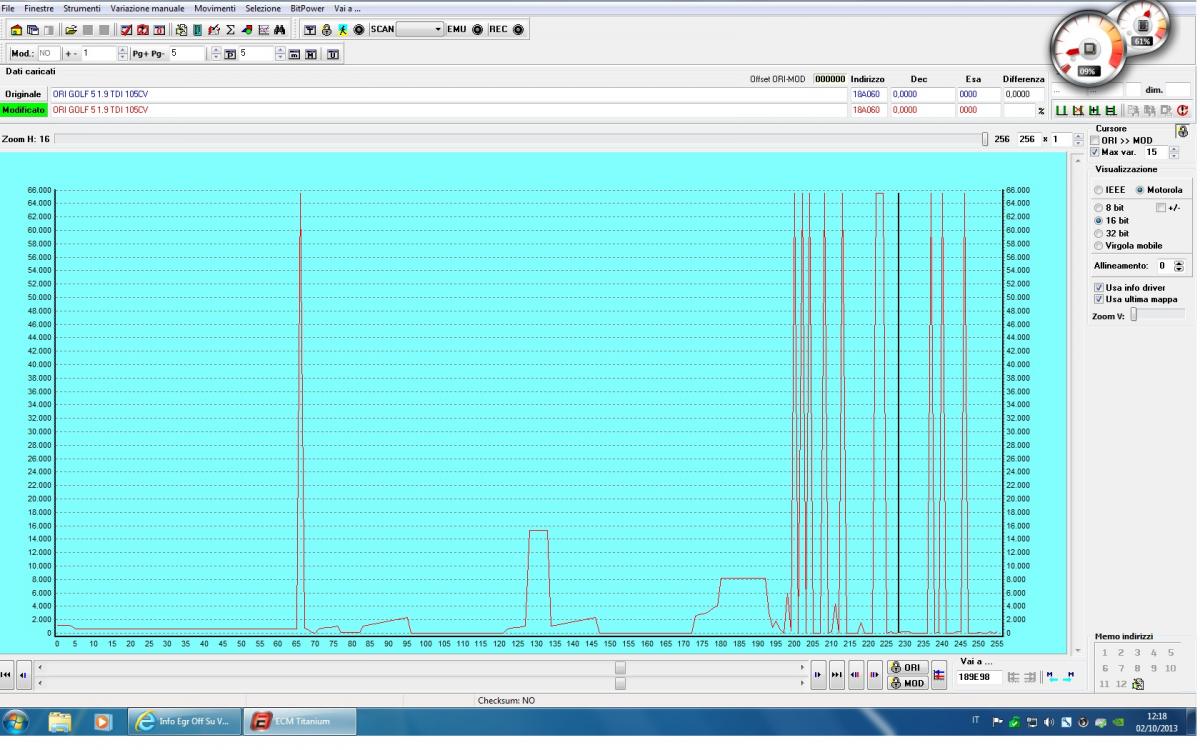Click the green book icon in toolbar
The width and height of the screenshot is (1200, 750).
[197, 30]
